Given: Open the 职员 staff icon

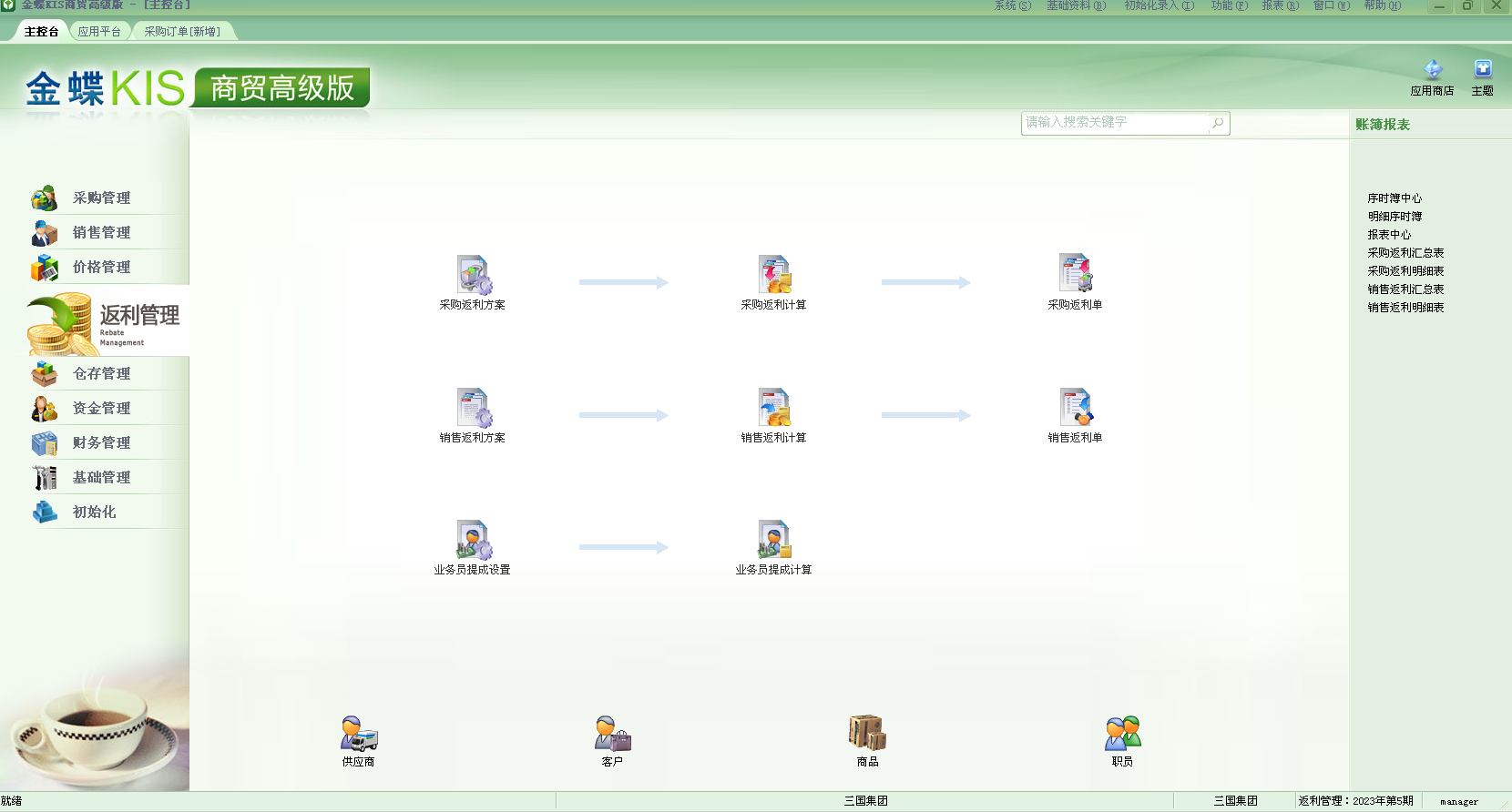Looking at the screenshot, I should coord(1122,733).
